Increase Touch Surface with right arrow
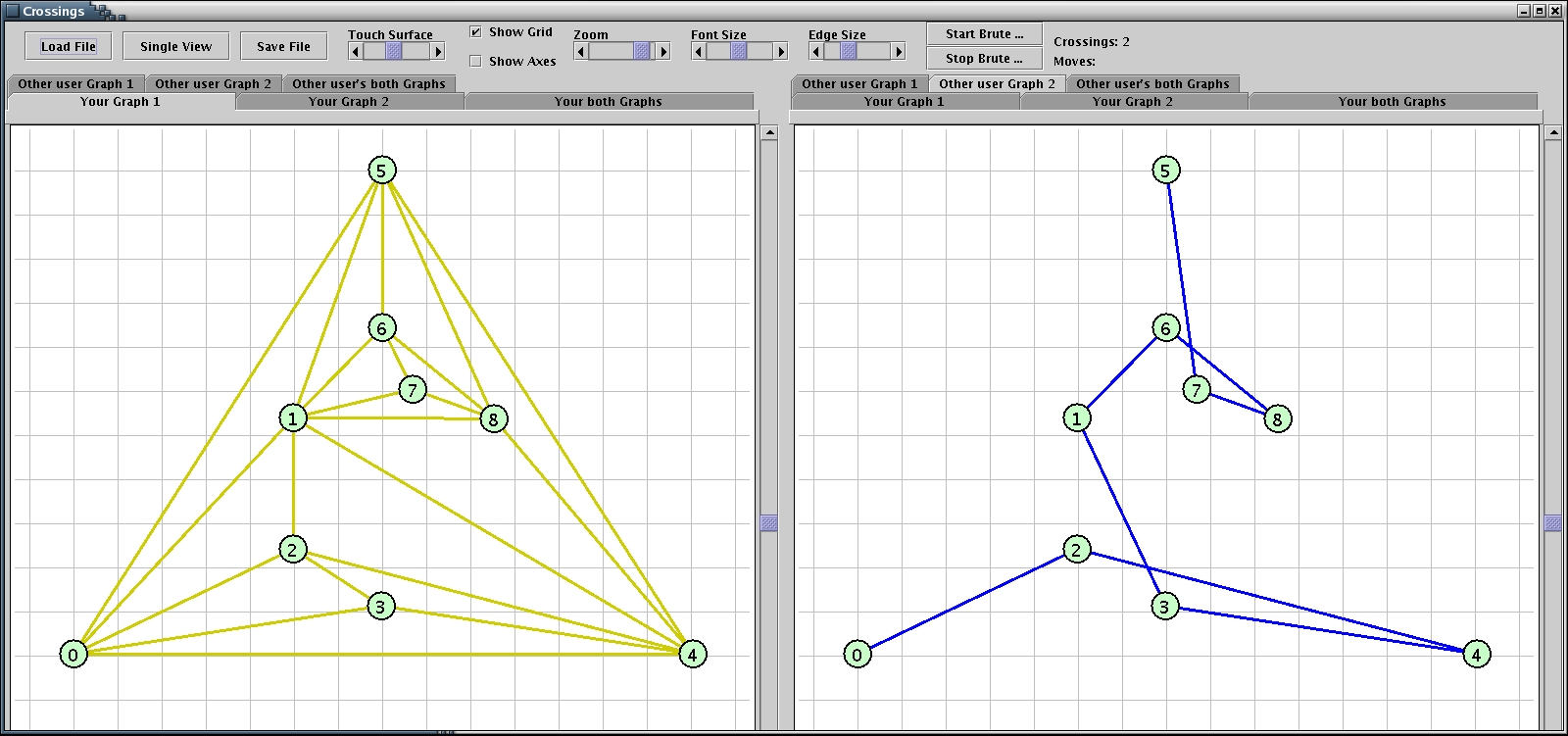Viewport: 1568px width, 736px height. [438, 51]
